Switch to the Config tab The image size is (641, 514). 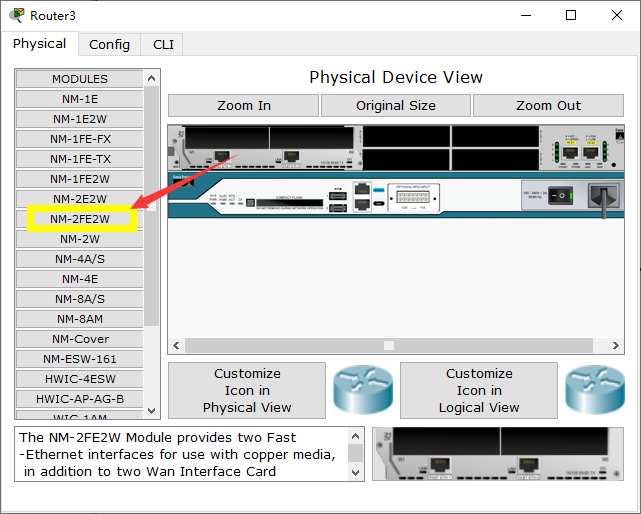coord(109,44)
